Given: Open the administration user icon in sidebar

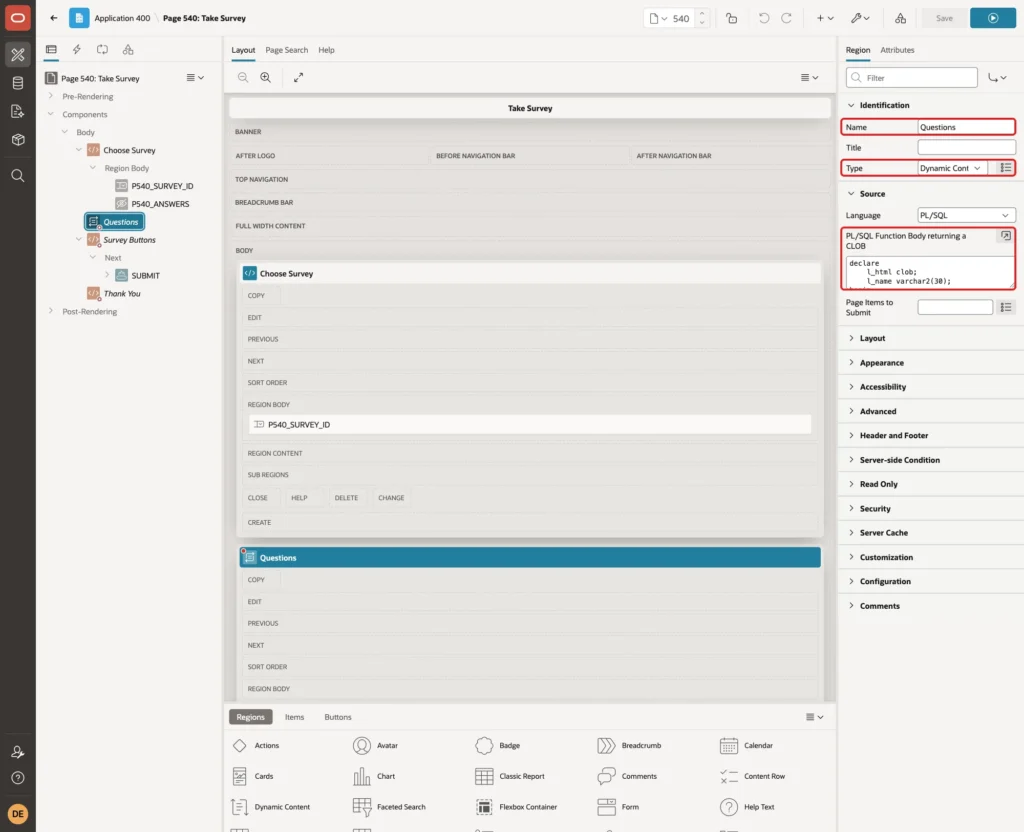Looking at the screenshot, I should 18,752.
